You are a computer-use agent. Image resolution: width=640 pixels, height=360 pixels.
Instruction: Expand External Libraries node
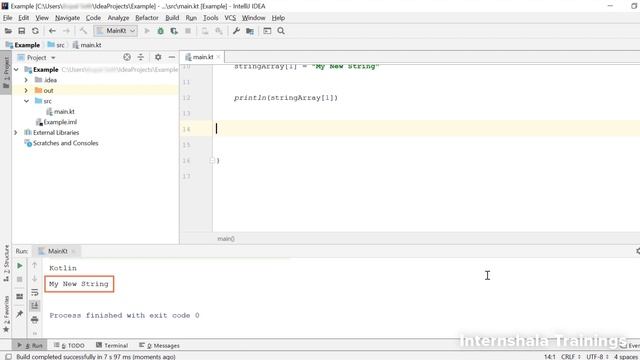click(16, 133)
